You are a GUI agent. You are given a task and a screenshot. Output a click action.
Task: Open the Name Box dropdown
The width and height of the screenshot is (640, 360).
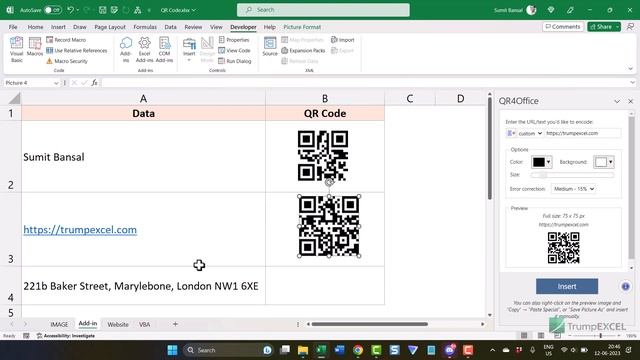(56, 83)
